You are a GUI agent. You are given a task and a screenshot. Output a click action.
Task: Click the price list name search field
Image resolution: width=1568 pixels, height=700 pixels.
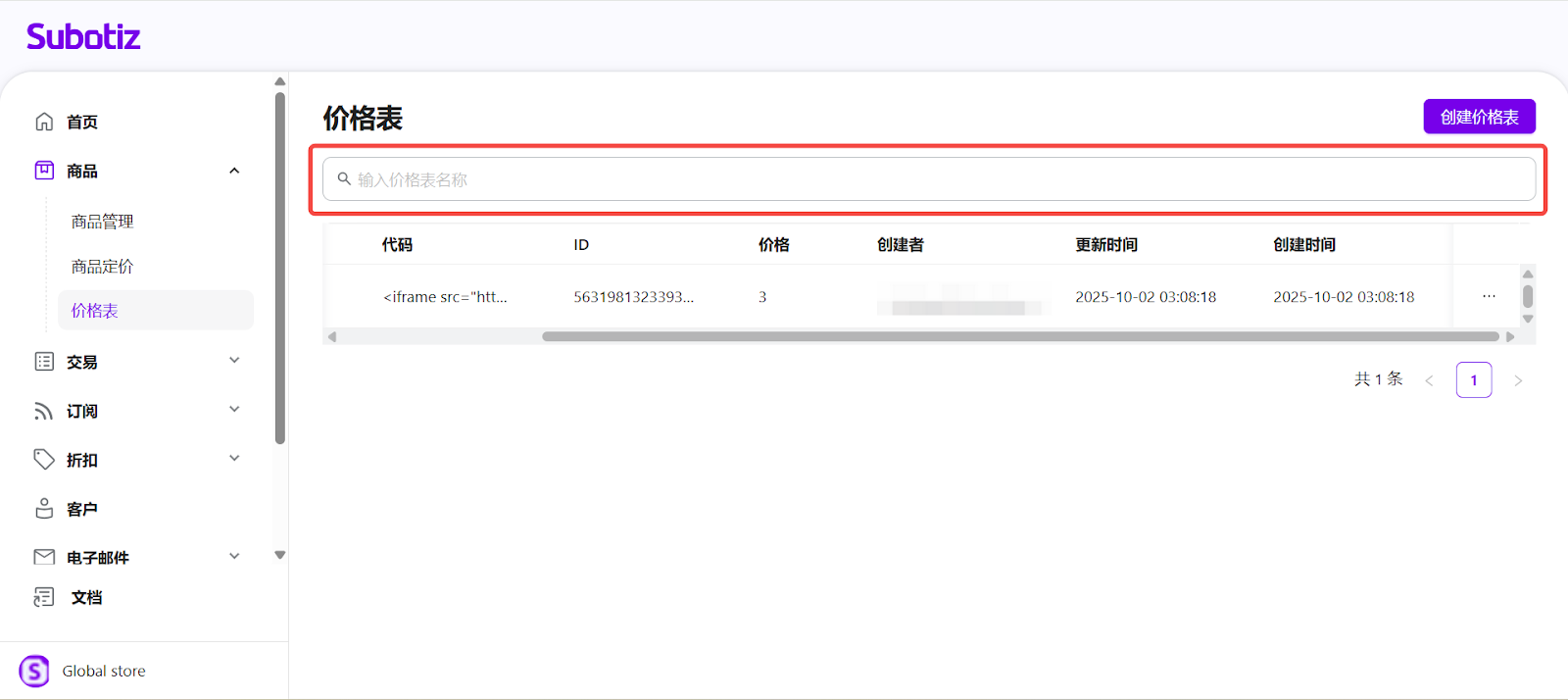click(x=928, y=179)
